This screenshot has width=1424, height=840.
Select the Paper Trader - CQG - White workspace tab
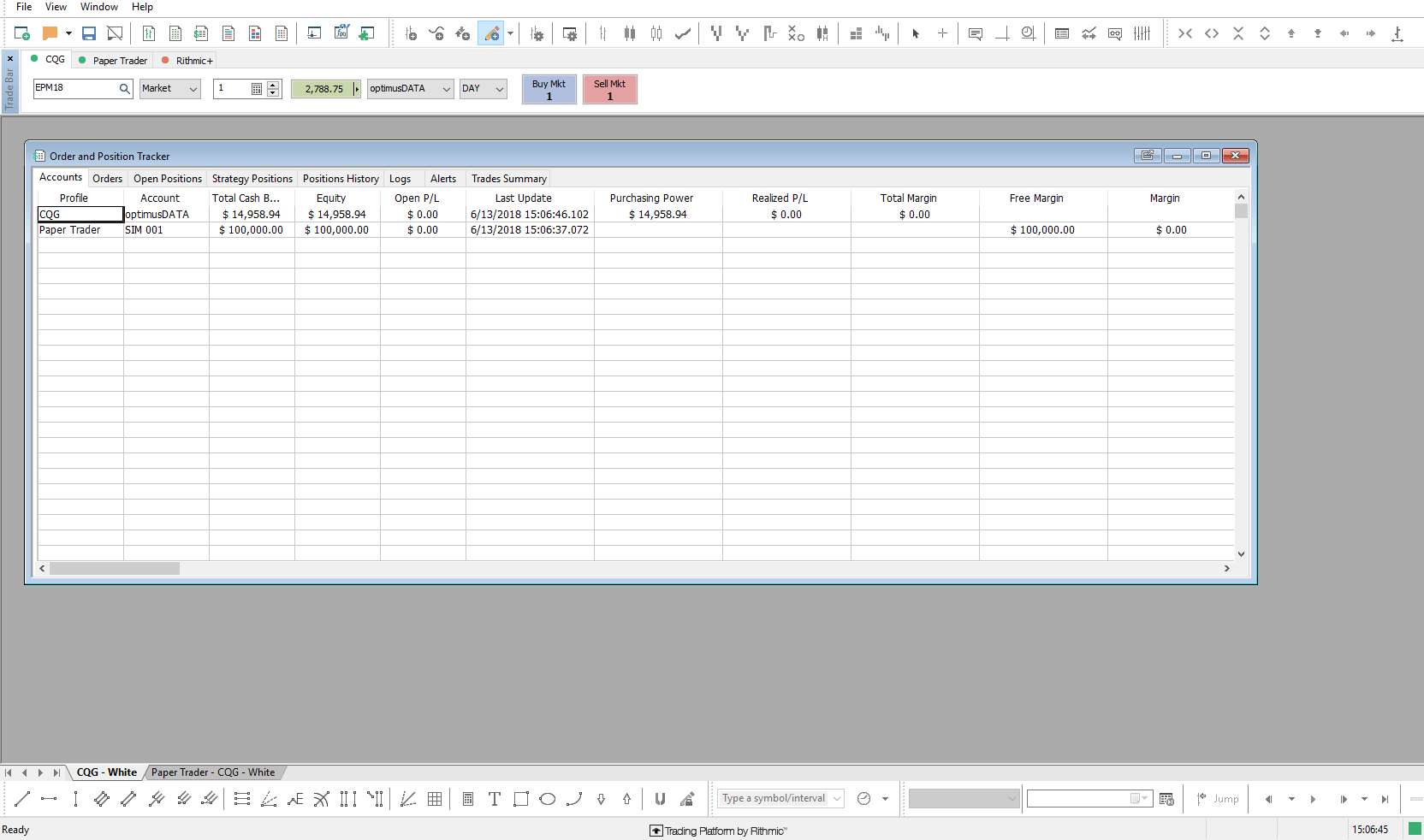[x=213, y=772]
